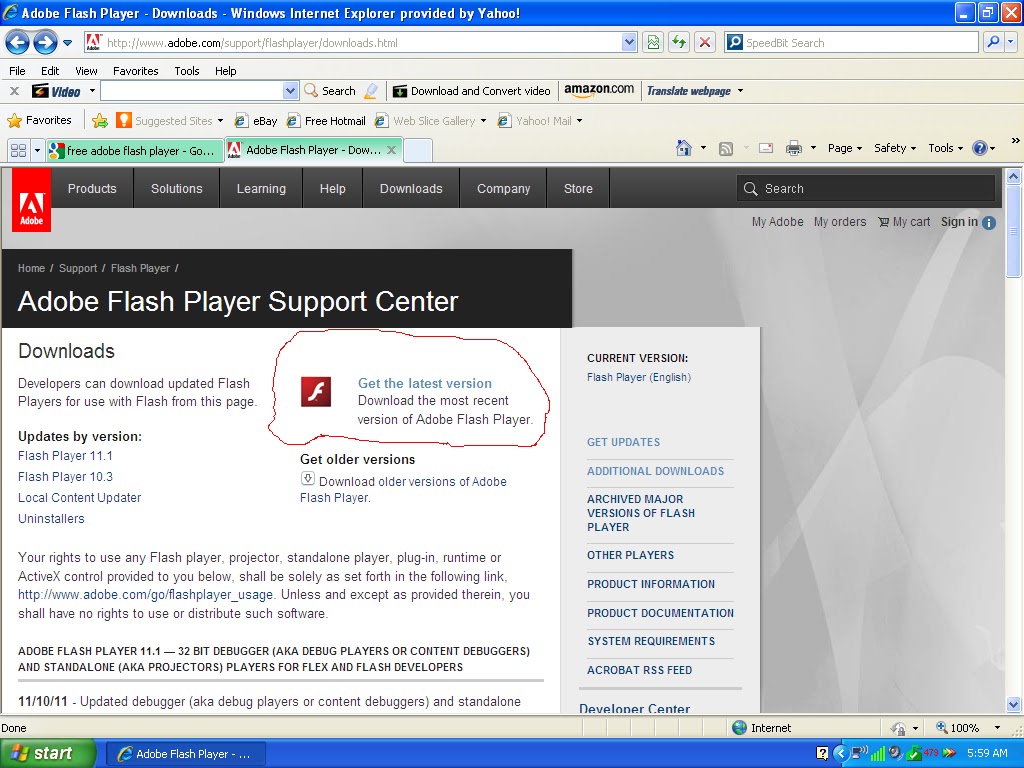Click the 'Get the latest version' link
Viewport: 1024px width, 768px height.
pos(424,383)
